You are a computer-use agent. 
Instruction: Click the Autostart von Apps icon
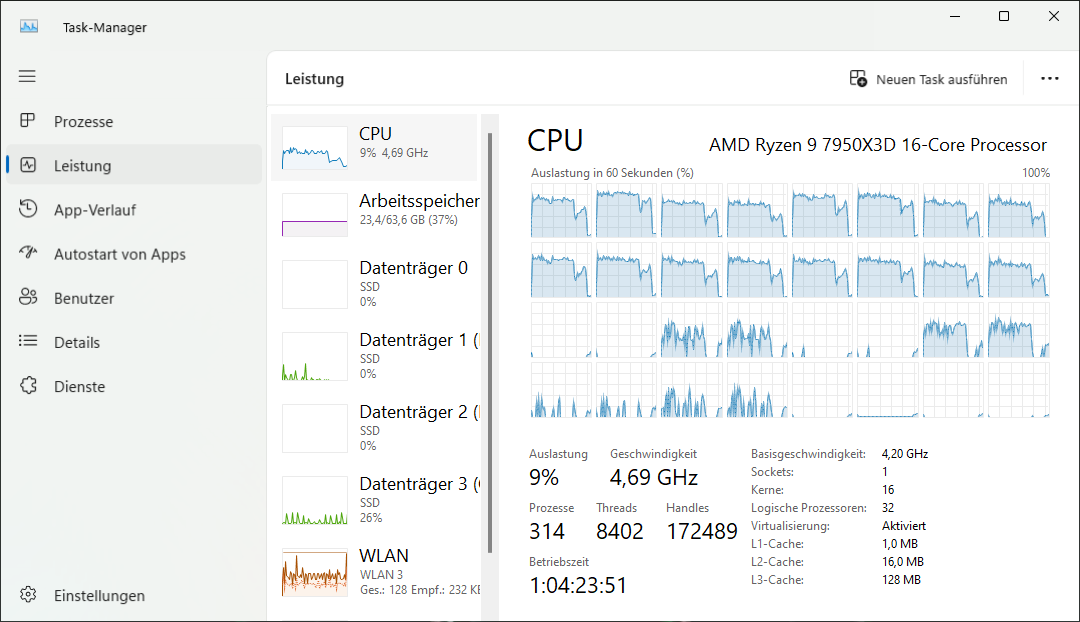tap(28, 253)
